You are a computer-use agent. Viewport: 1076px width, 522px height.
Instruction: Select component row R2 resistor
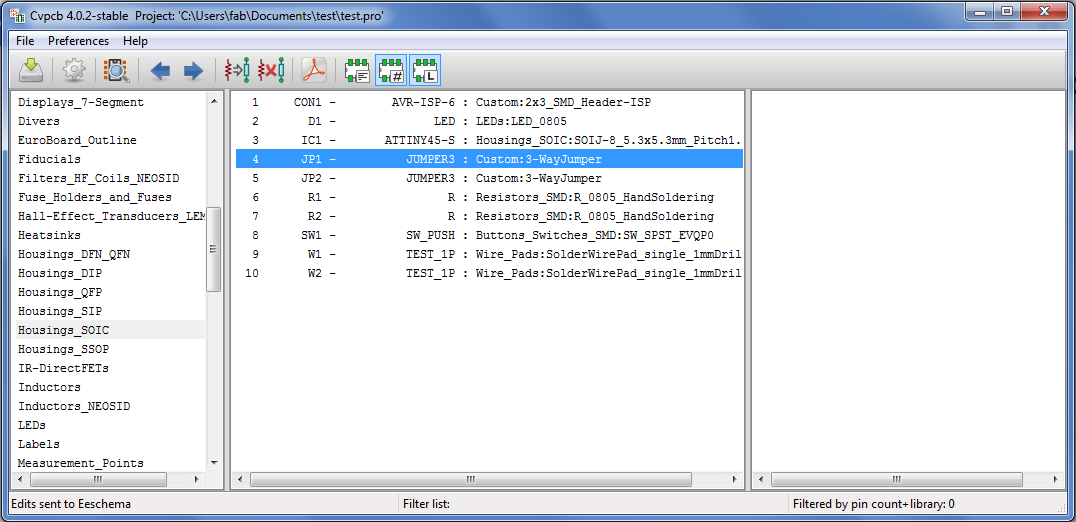point(489,217)
